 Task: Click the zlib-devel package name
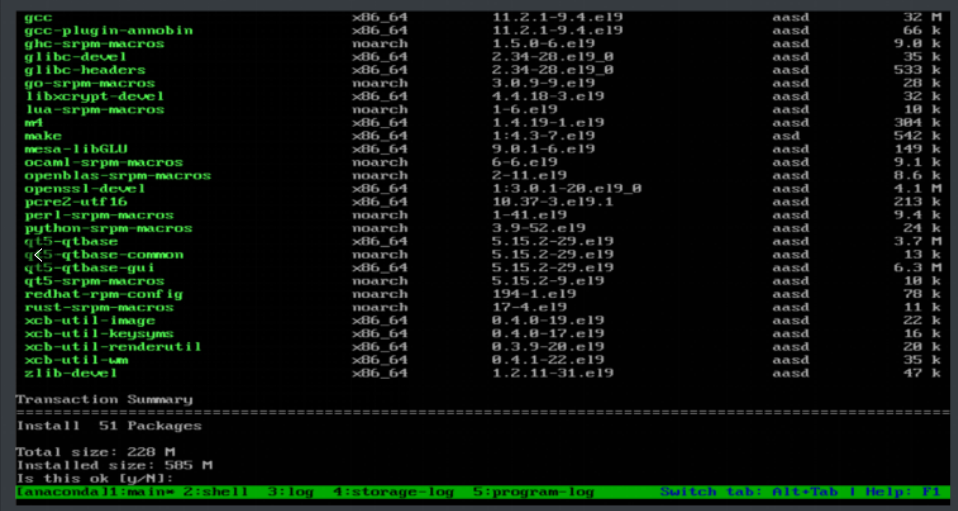click(71, 373)
